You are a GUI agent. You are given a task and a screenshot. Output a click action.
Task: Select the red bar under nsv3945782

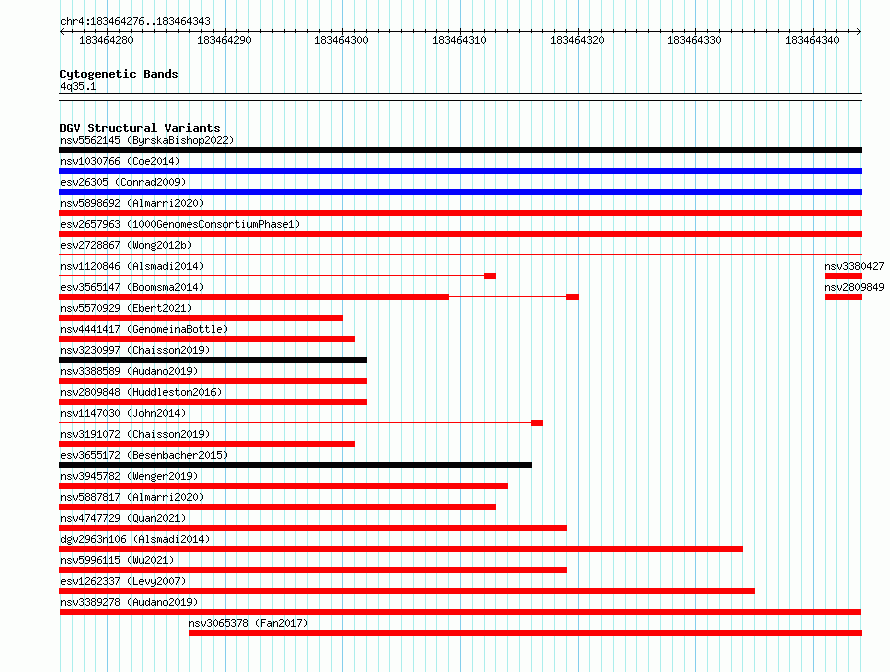click(283, 486)
